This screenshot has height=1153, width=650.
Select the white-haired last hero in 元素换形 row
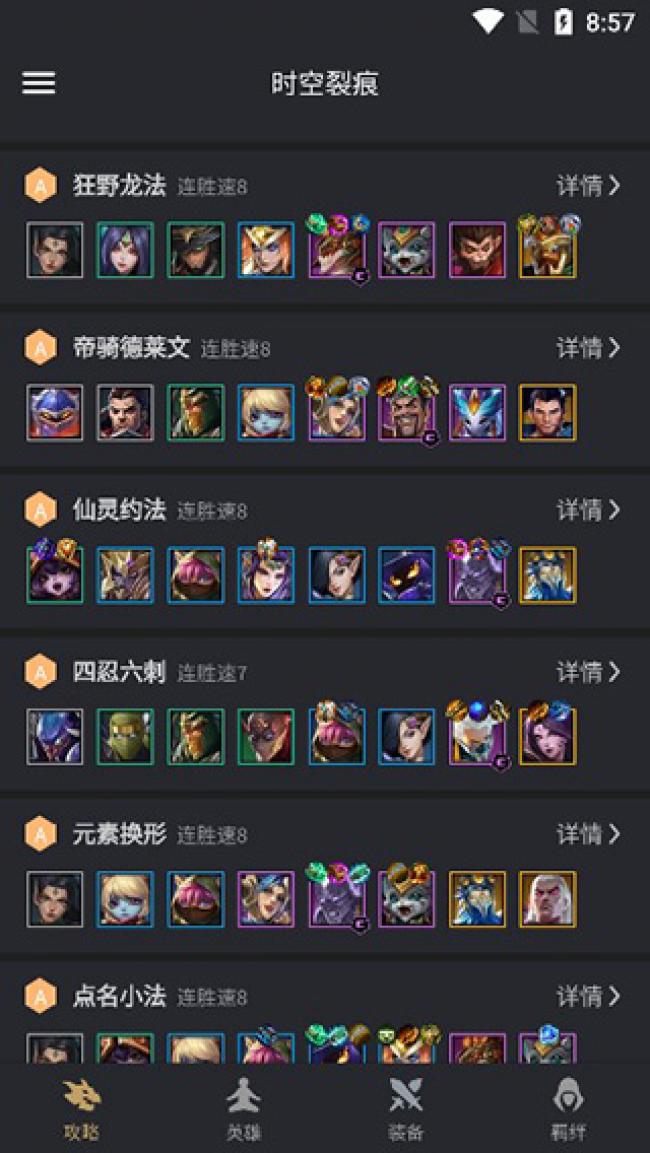548,899
